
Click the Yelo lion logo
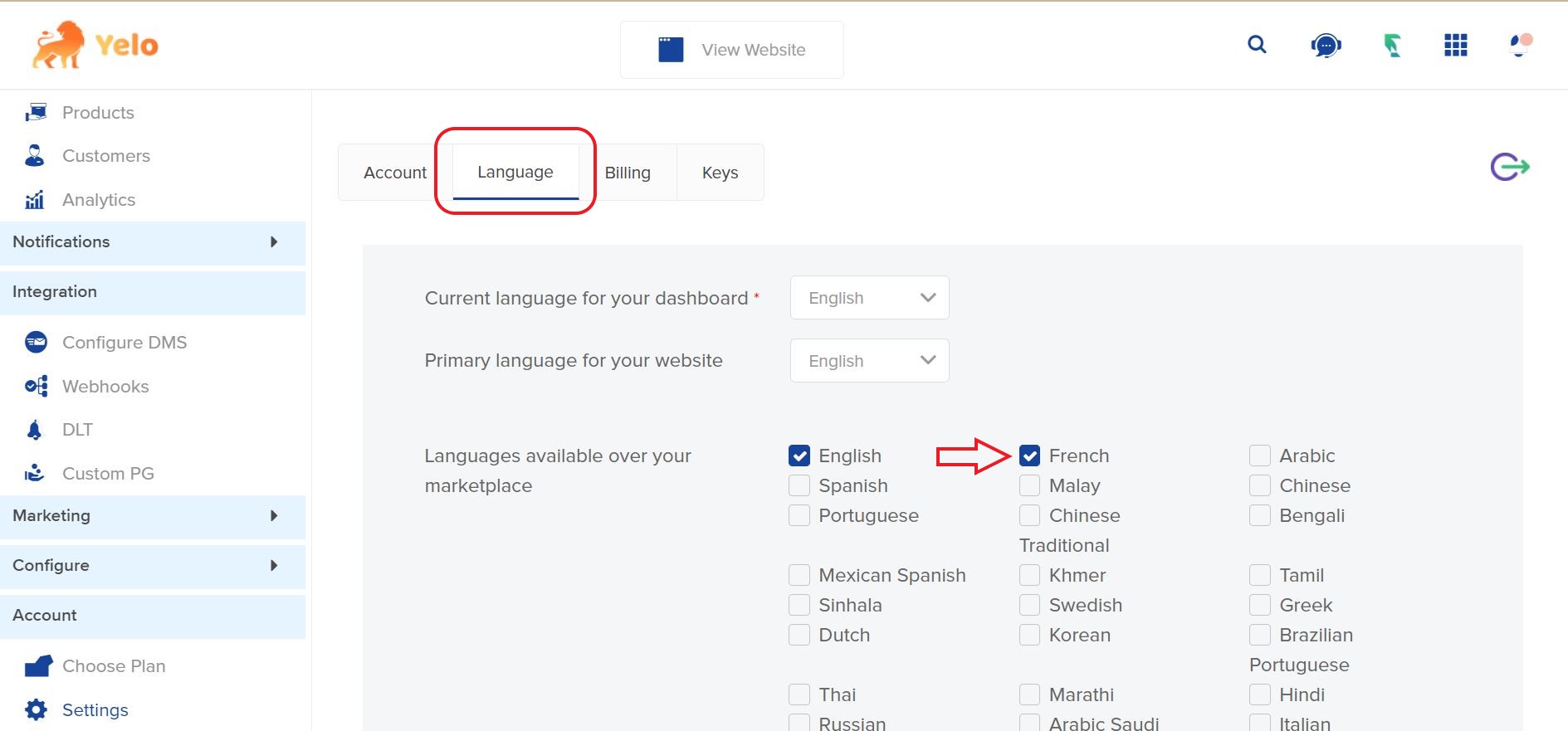58,45
